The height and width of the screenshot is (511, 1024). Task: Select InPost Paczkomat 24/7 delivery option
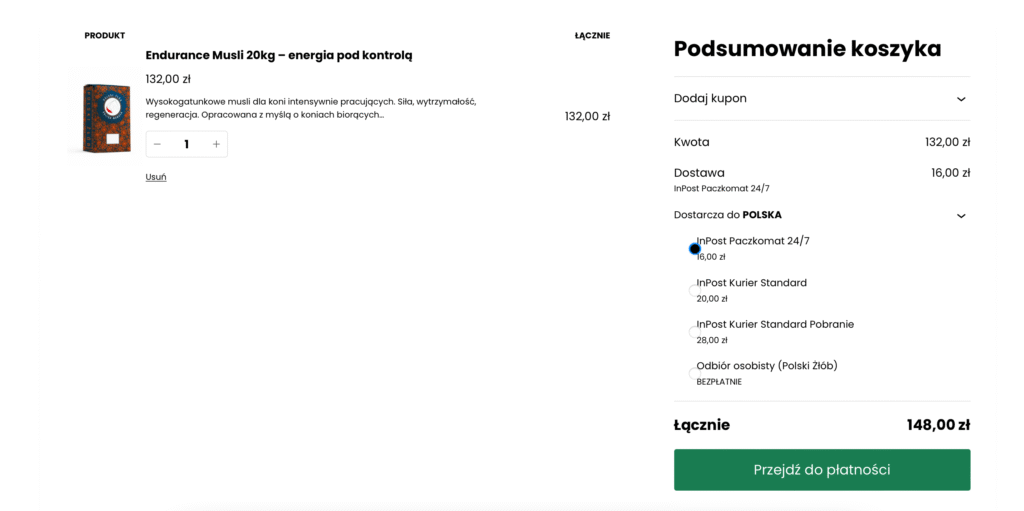pos(695,249)
